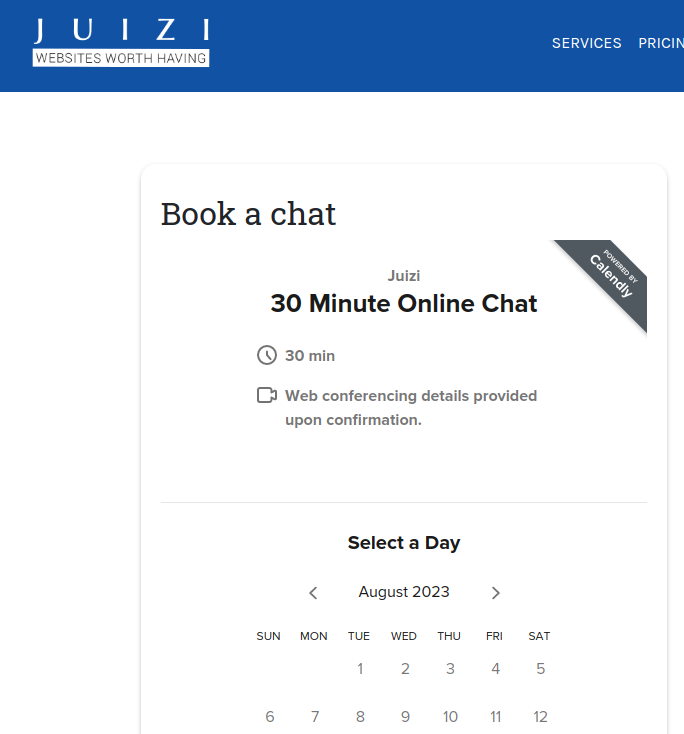The image size is (684, 734).
Task: Go to previous month in calendar
Action: pos(313,593)
